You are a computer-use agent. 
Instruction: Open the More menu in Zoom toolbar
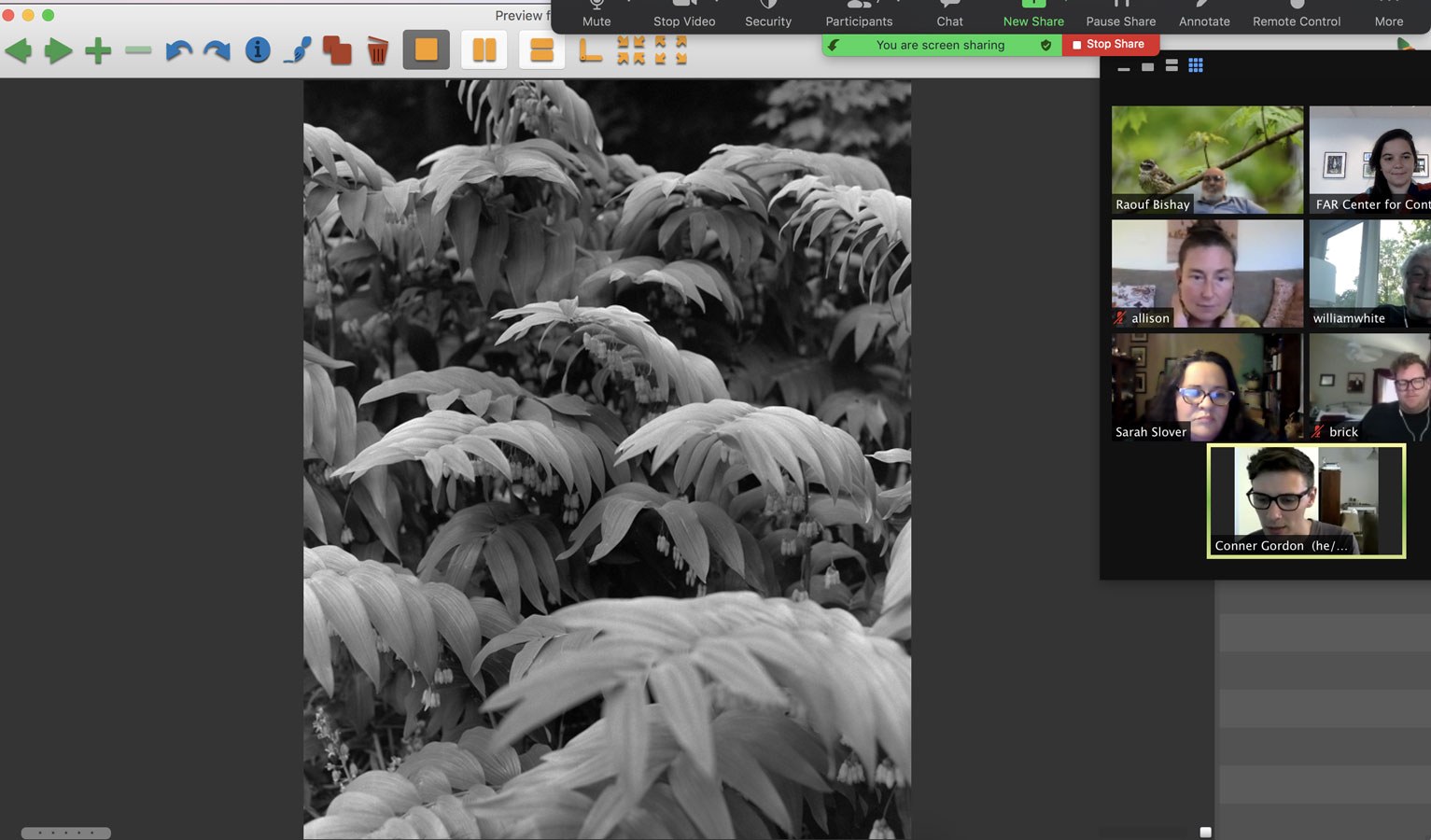1388,16
